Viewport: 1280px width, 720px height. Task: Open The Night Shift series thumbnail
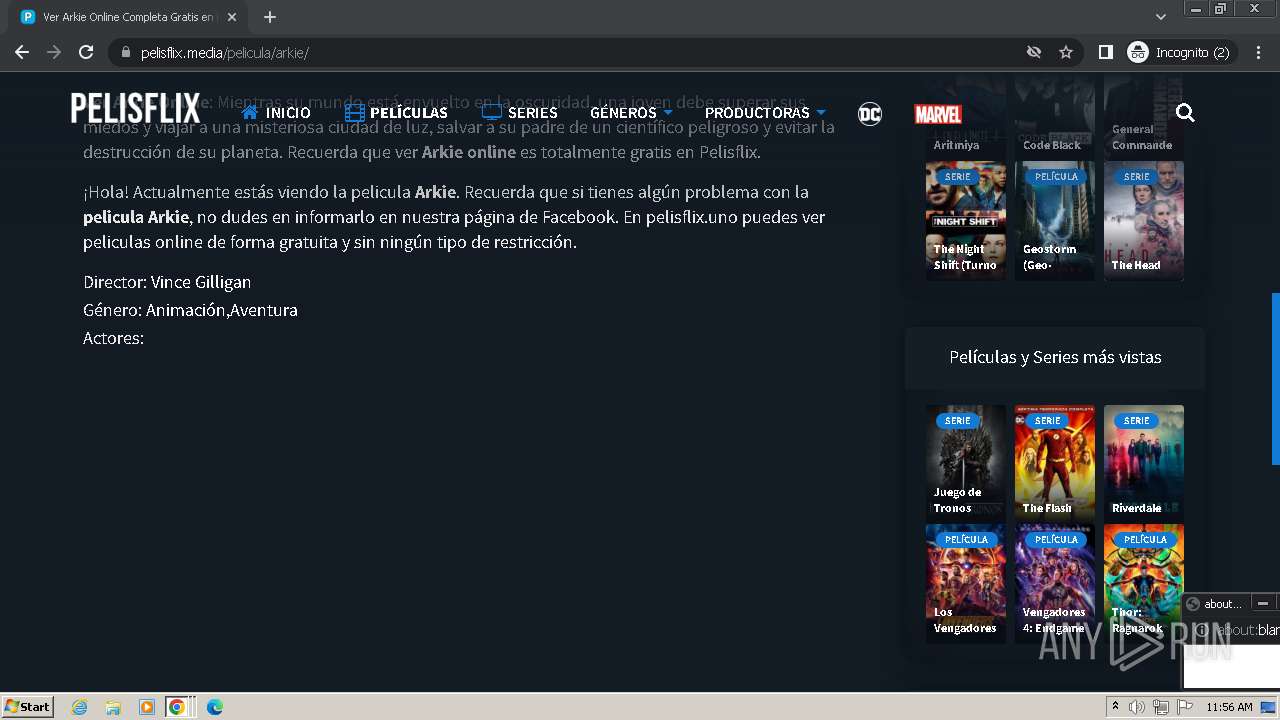(965, 221)
